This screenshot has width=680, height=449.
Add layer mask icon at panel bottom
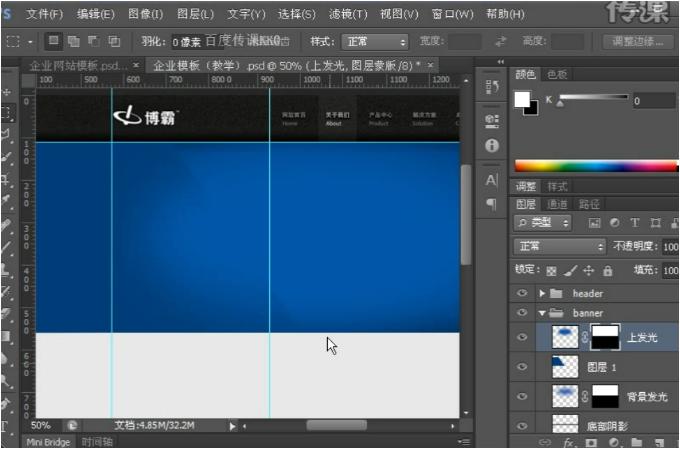(591, 442)
